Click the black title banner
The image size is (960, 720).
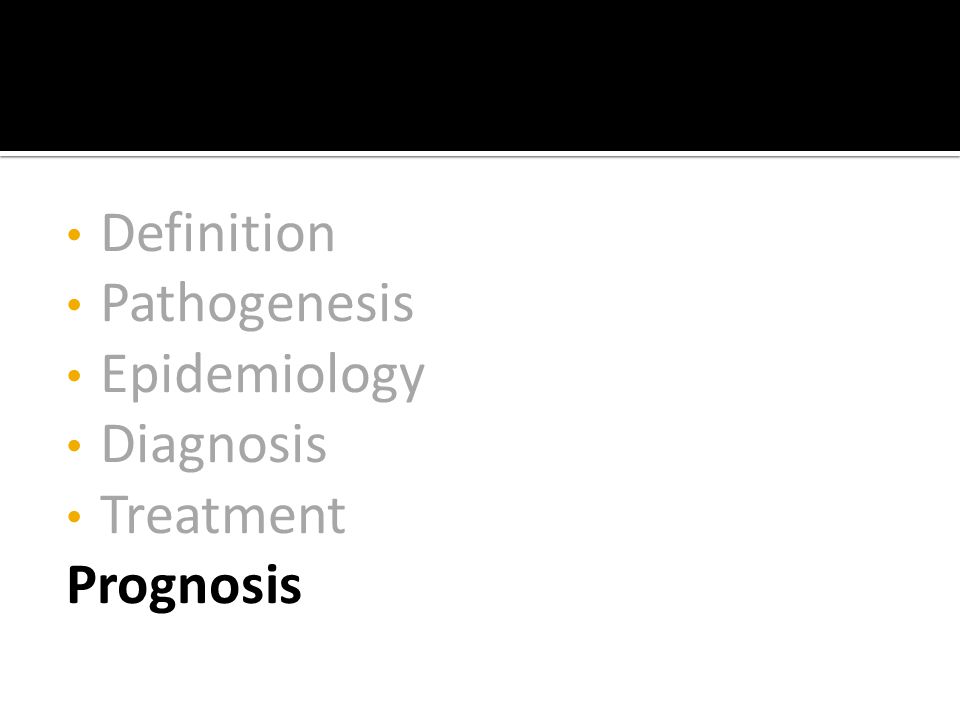pos(480,75)
